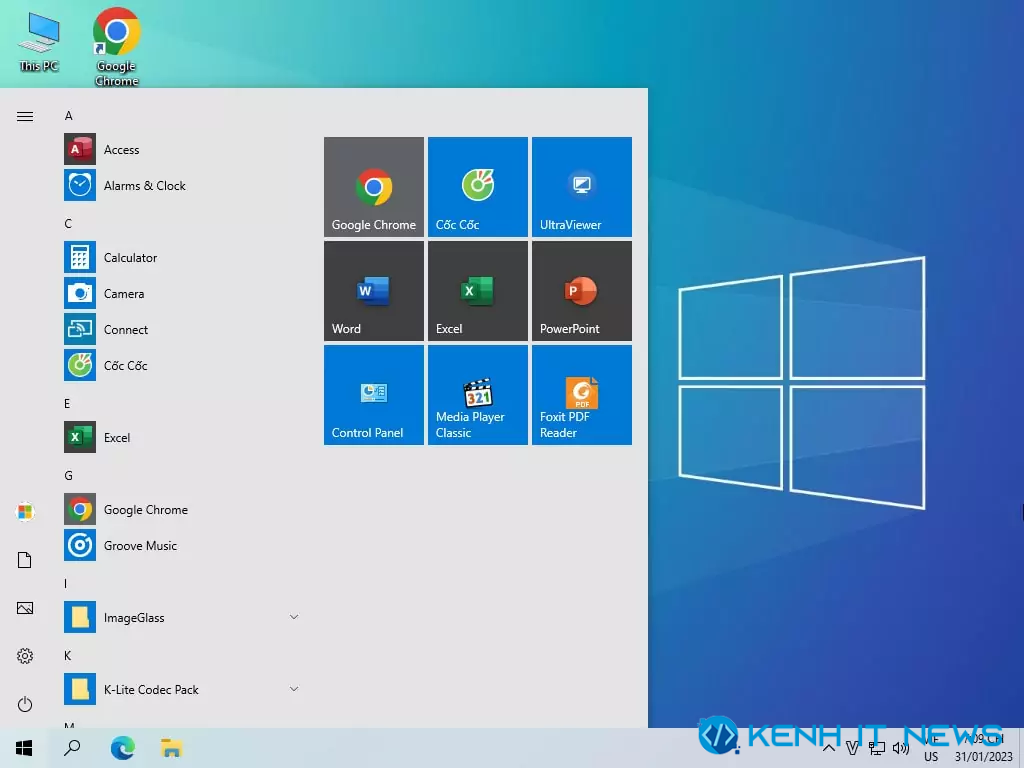
Task: Open Camera in the app list
Action: (182, 293)
